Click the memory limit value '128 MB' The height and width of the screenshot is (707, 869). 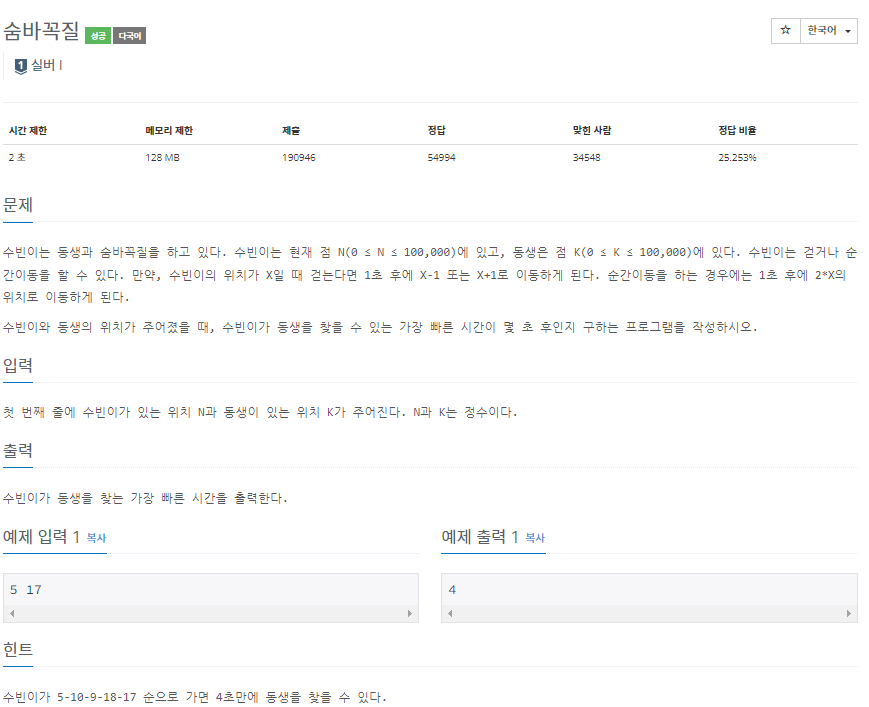point(162,157)
